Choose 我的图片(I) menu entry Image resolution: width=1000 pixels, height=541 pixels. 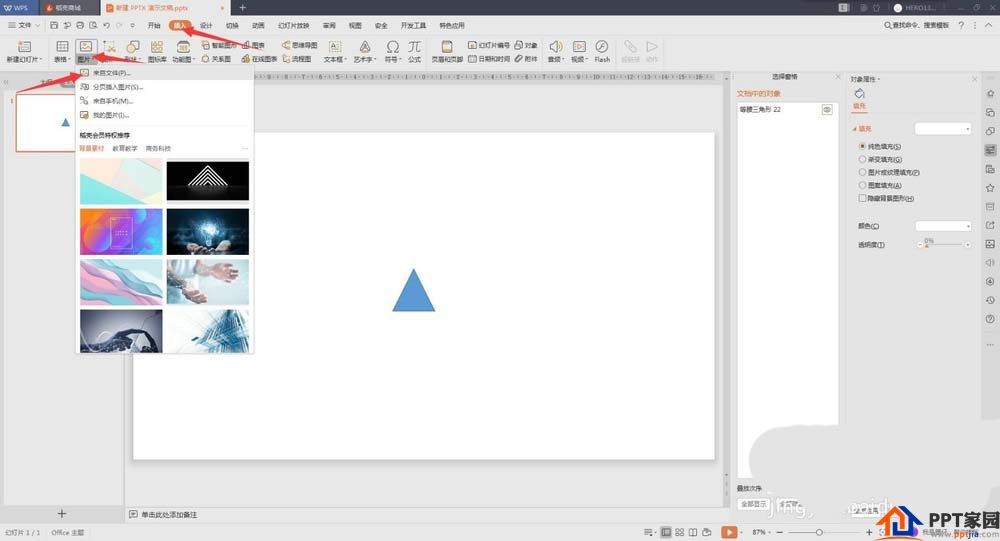pyautogui.click(x=165, y=115)
